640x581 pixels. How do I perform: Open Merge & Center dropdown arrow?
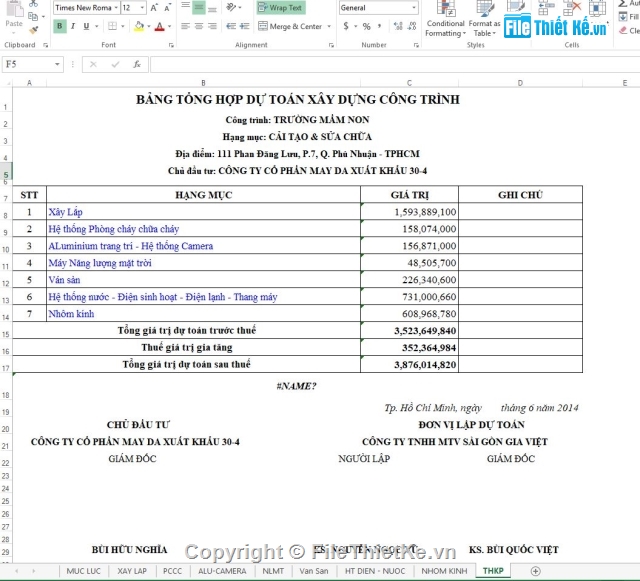(x=329, y=26)
